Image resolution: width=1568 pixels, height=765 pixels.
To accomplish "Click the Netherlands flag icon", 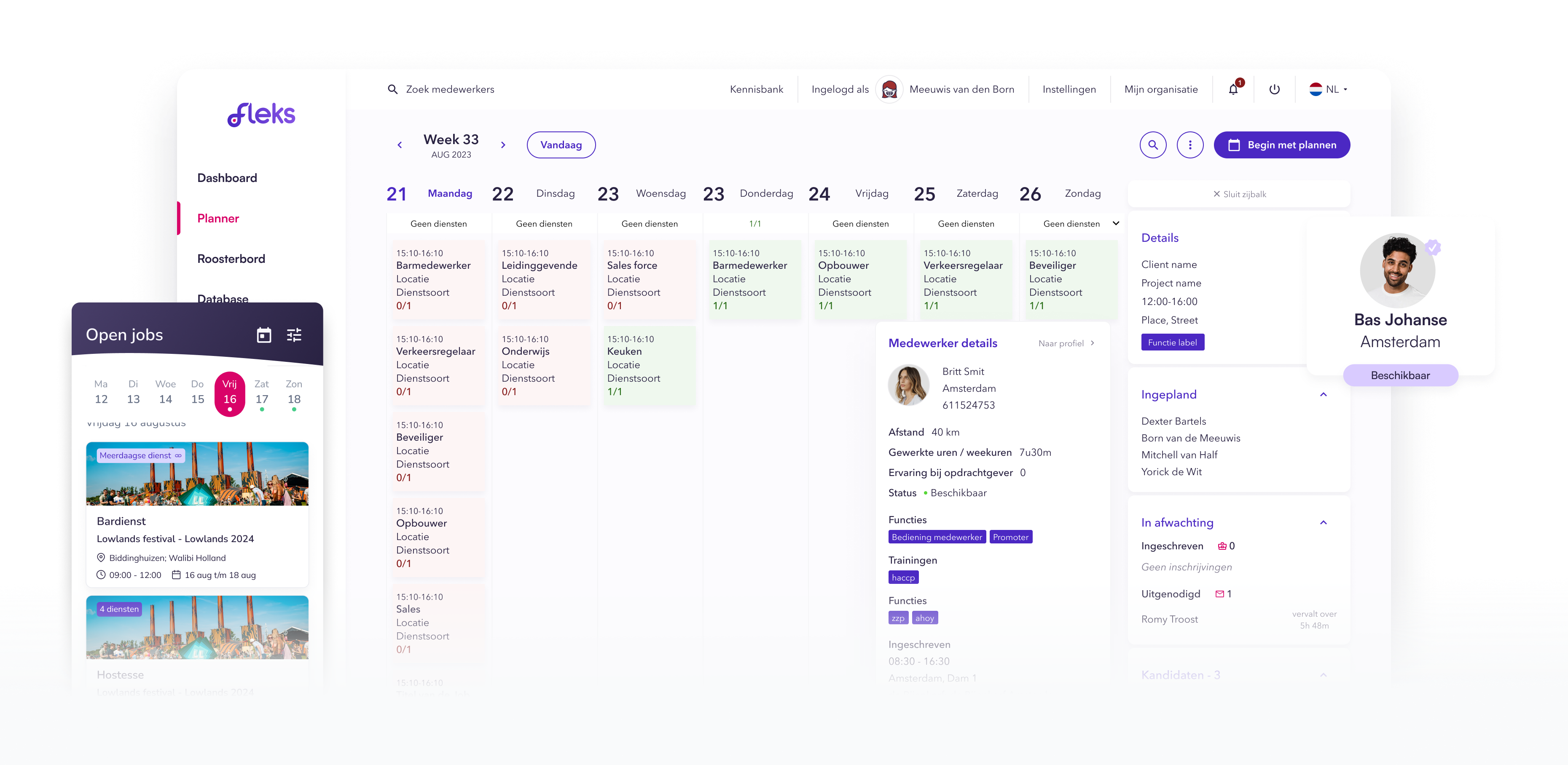I will pyautogui.click(x=1316, y=89).
